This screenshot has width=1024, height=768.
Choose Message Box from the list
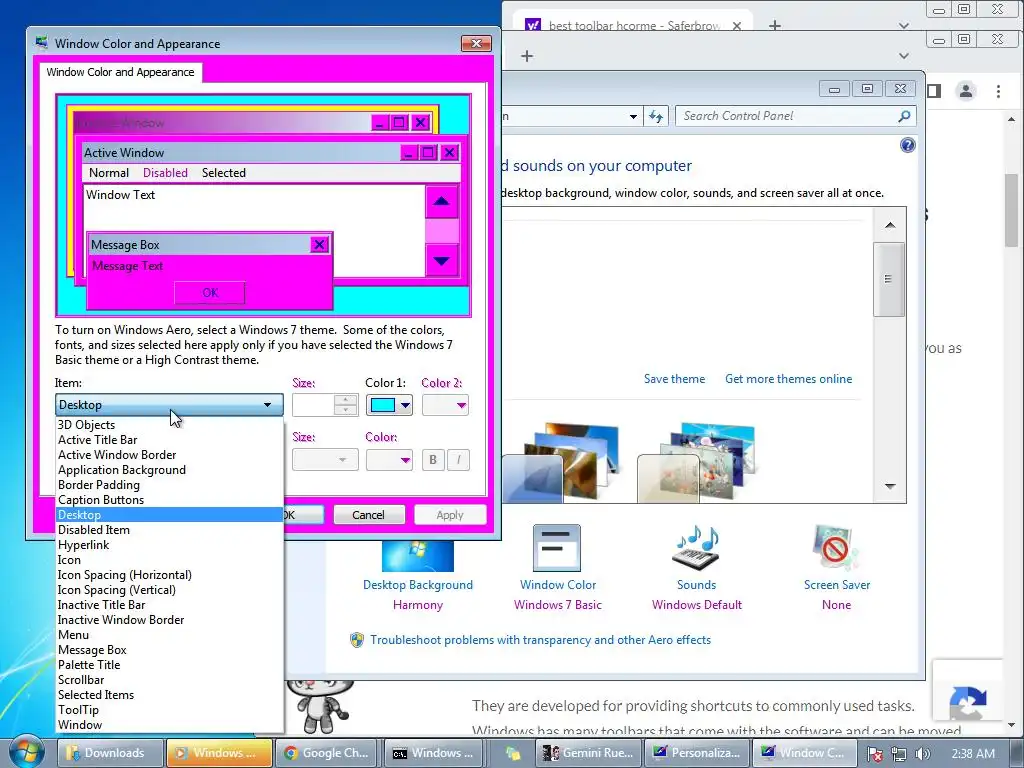[x=169, y=650]
